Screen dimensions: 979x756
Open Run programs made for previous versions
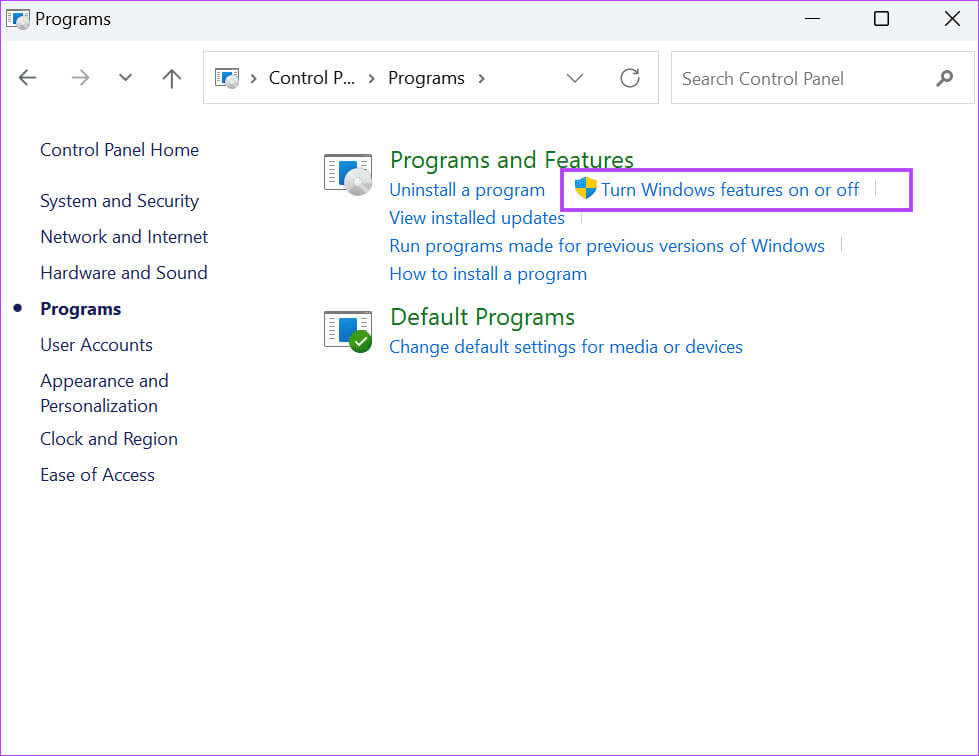point(607,246)
